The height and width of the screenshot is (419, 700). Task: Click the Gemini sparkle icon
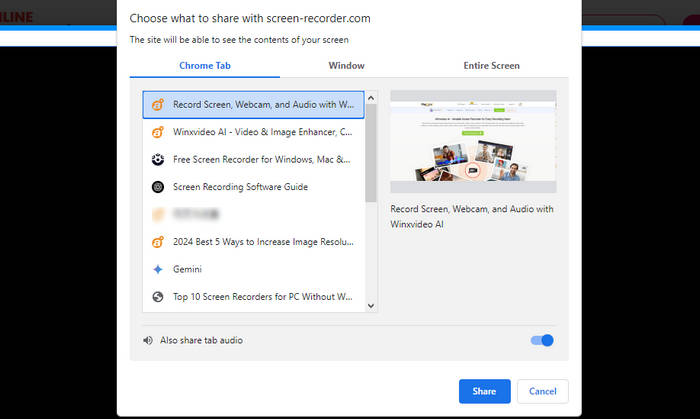click(158, 270)
